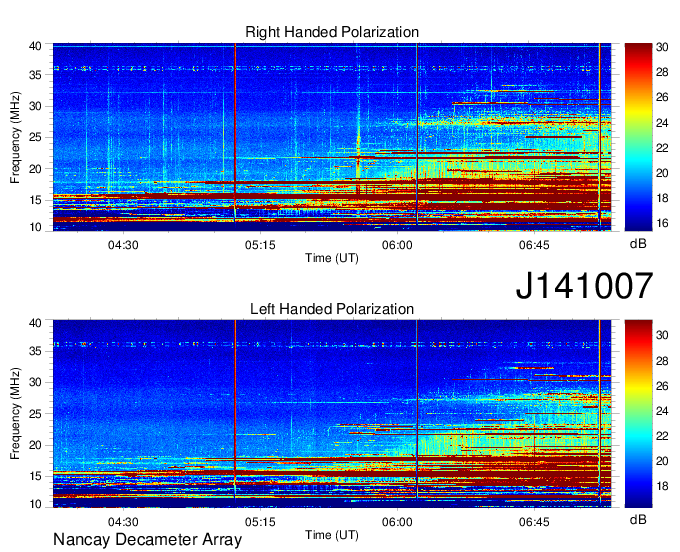
Task: Click the 26 dB value on Left Handed colorbar
Action: click(662, 386)
